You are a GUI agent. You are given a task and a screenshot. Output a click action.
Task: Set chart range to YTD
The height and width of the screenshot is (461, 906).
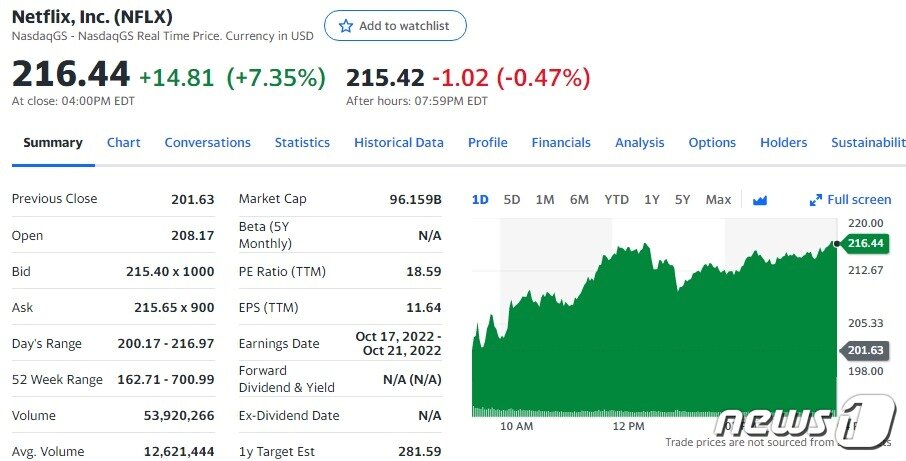[617, 200]
